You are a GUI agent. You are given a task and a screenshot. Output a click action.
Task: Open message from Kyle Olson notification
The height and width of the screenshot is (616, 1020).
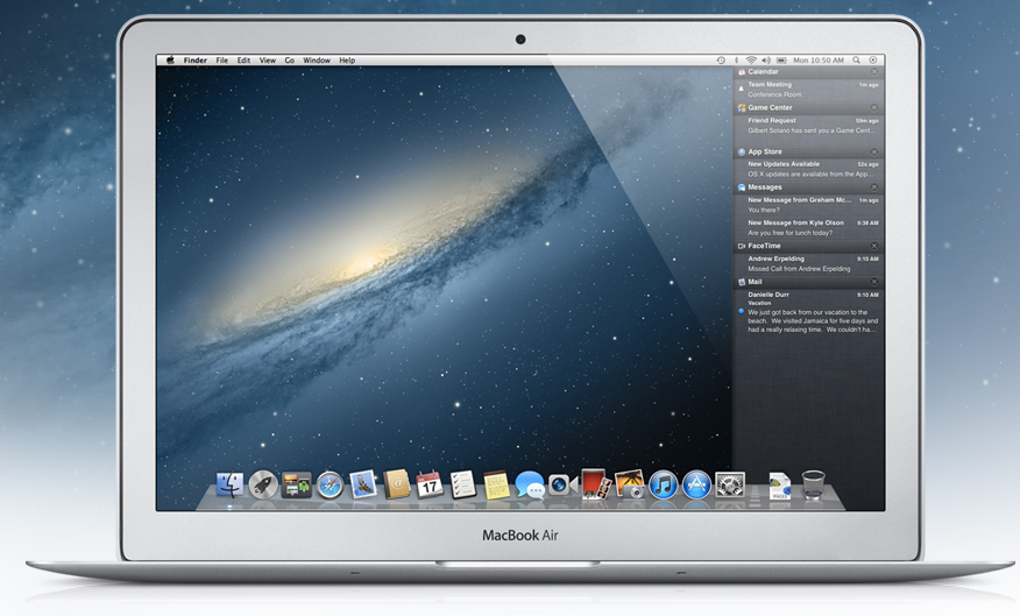[809, 228]
